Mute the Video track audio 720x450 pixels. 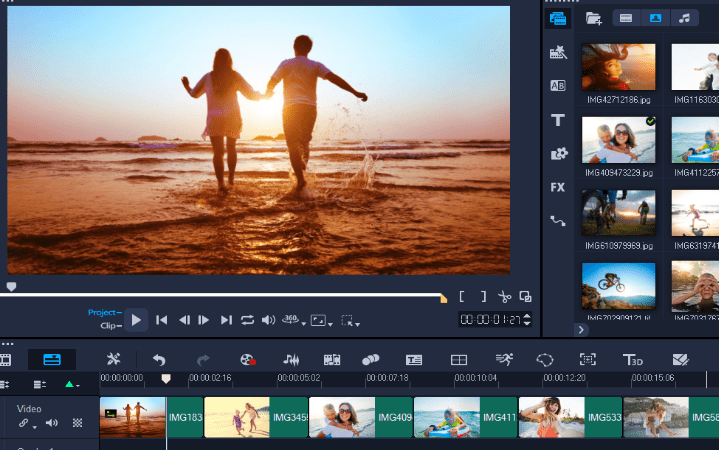coord(51,423)
